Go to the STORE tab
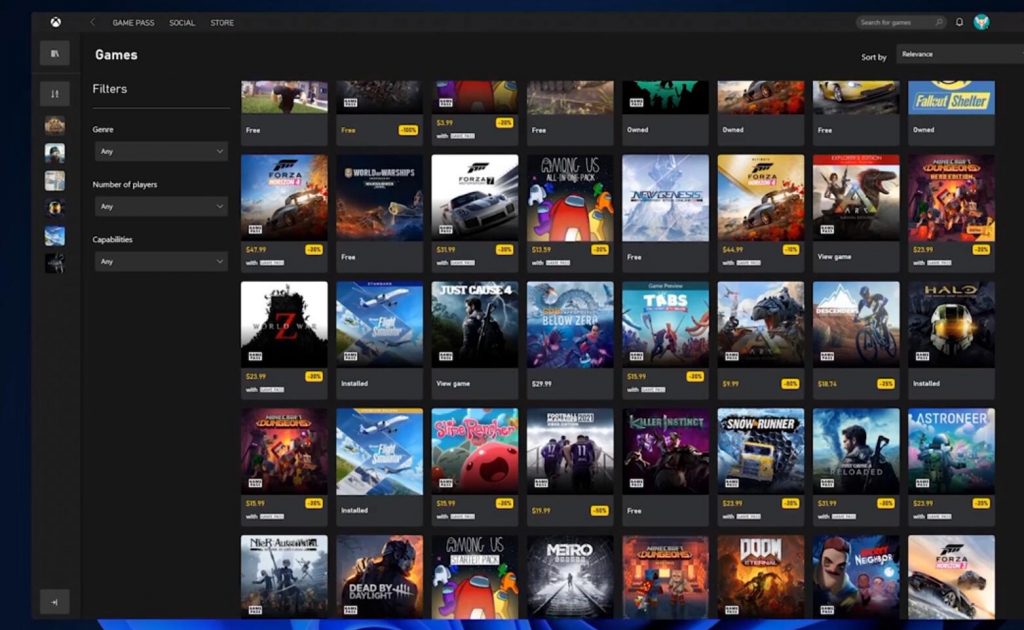The height and width of the screenshot is (630, 1024). point(222,23)
